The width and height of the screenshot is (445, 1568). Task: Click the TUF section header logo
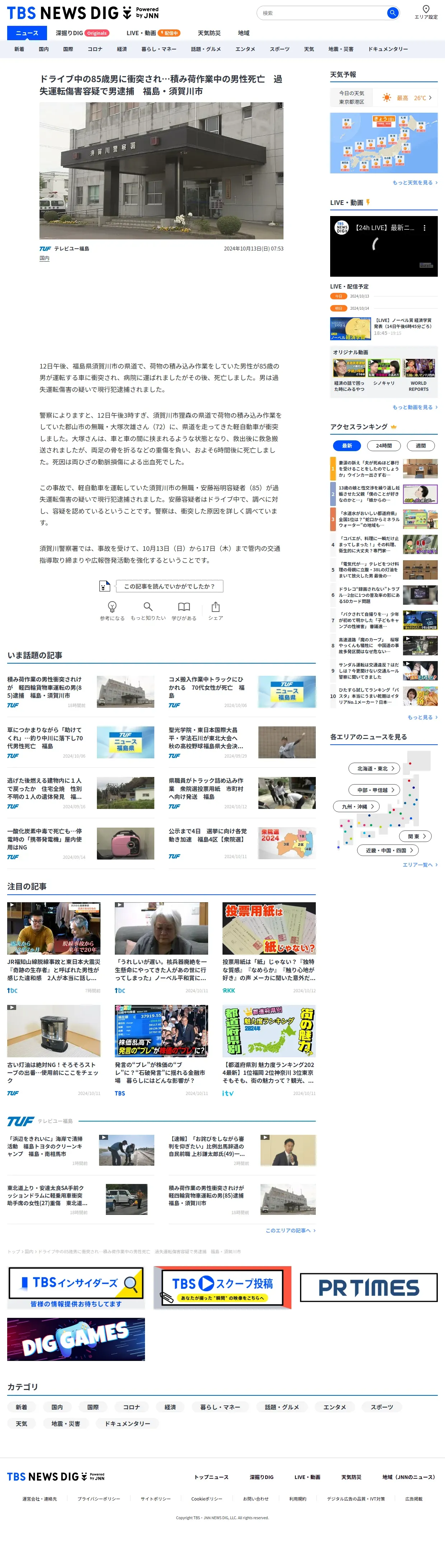pos(20,1120)
